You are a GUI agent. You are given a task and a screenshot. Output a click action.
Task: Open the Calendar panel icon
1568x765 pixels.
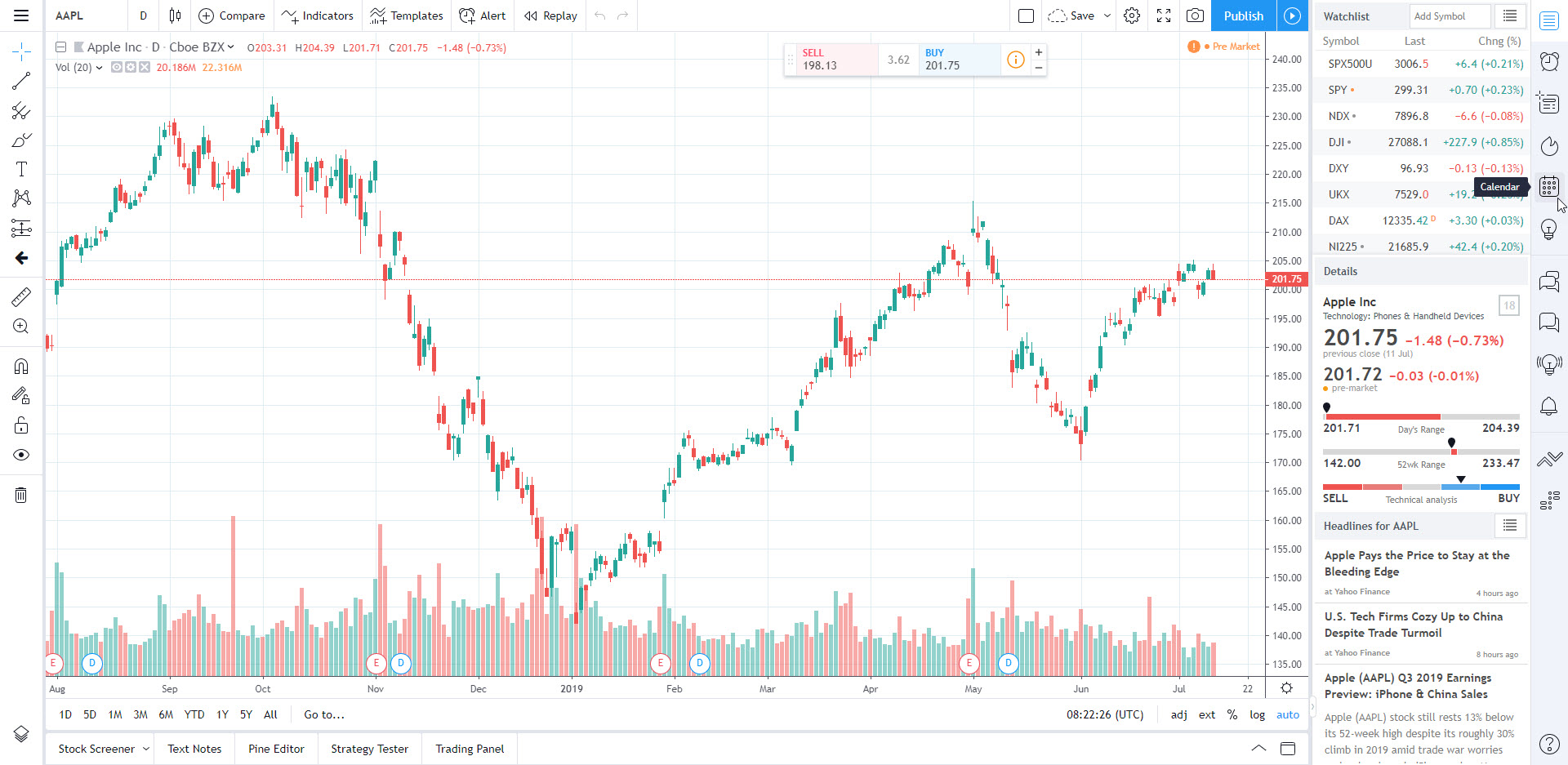pyautogui.click(x=1549, y=187)
